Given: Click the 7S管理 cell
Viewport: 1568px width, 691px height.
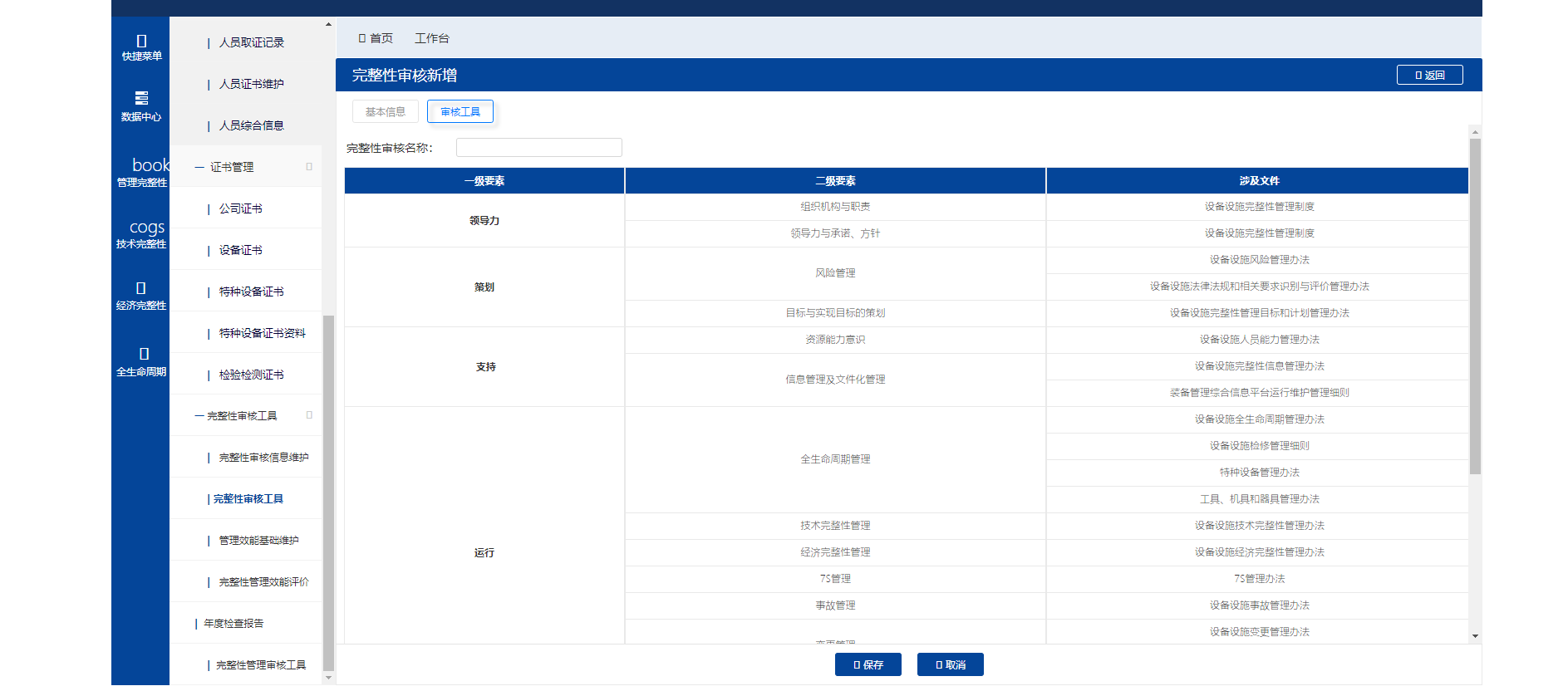Looking at the screenshot, I should tap(835, 579).
